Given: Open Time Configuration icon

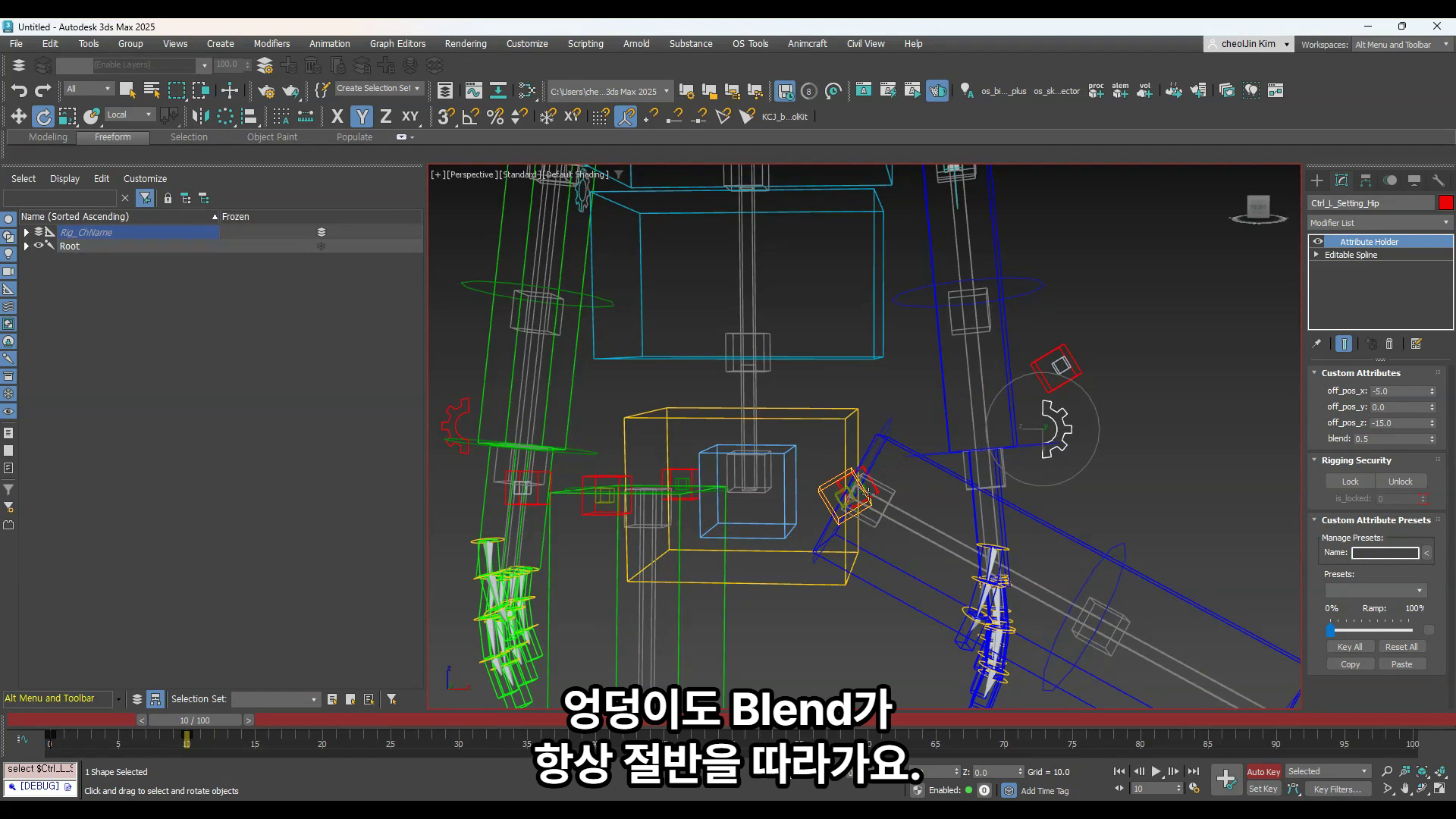Looking at the screenshot, I should tap(1194, 789).
